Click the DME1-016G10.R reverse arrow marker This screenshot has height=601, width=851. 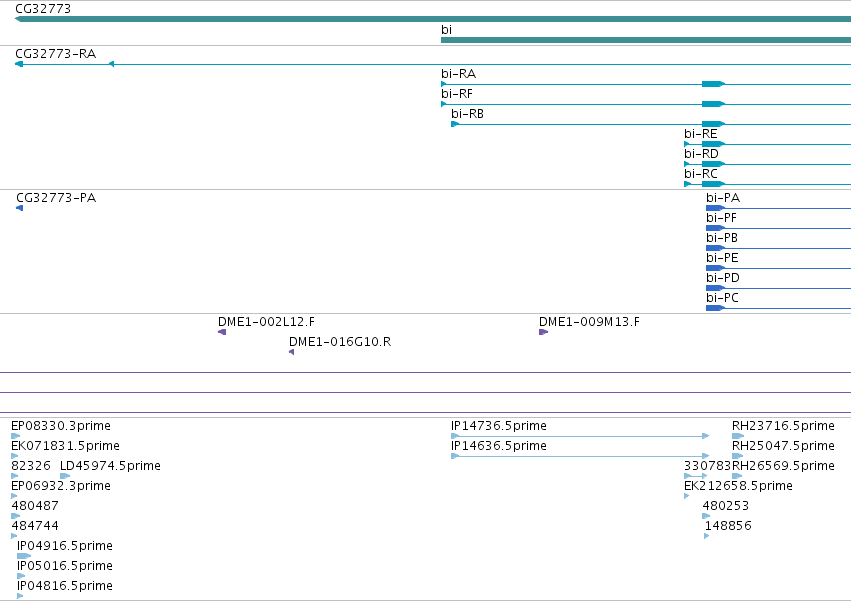[x=291, y=352]
